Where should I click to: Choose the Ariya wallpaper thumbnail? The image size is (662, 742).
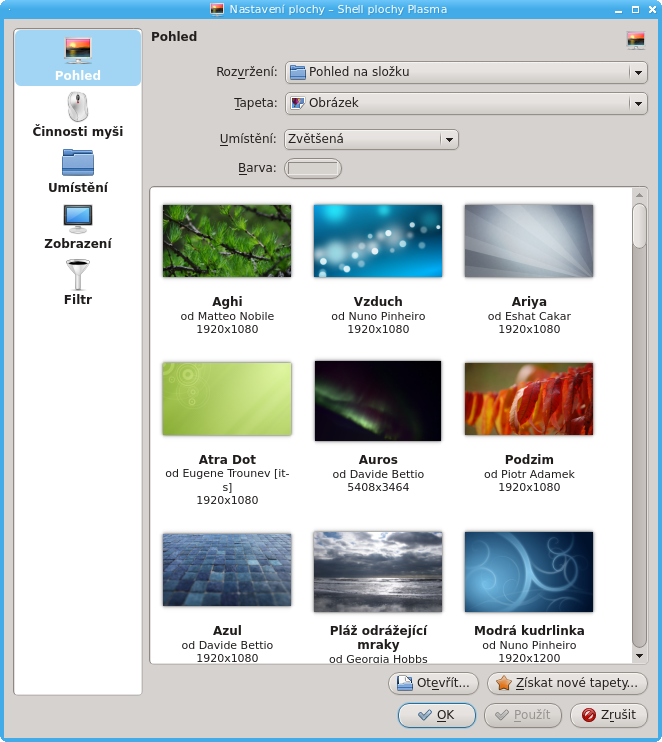pos(529,241)
